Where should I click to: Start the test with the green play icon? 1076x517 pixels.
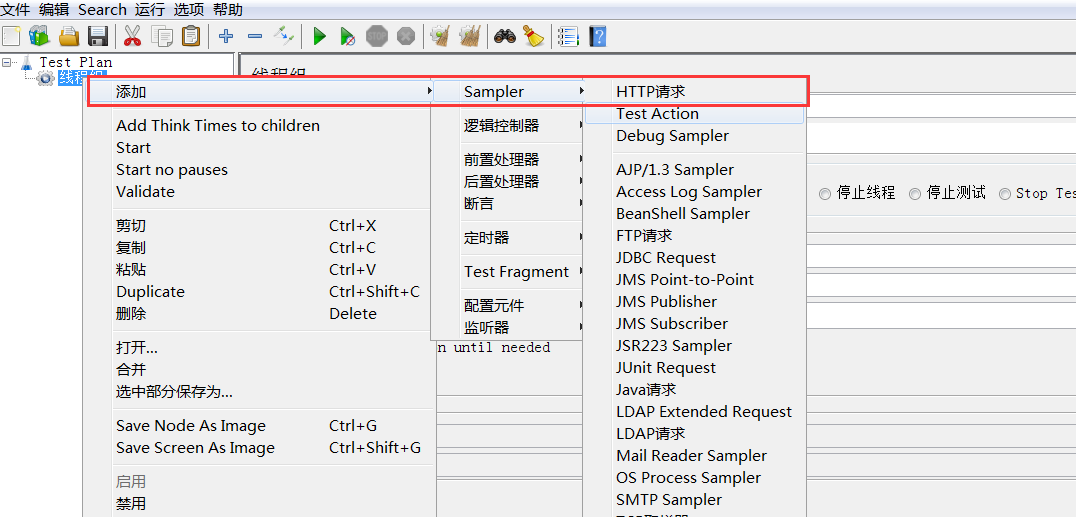319,37
